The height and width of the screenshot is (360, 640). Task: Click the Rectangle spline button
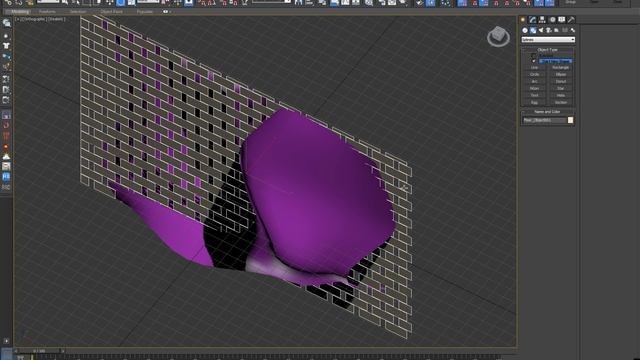(561, 67)
